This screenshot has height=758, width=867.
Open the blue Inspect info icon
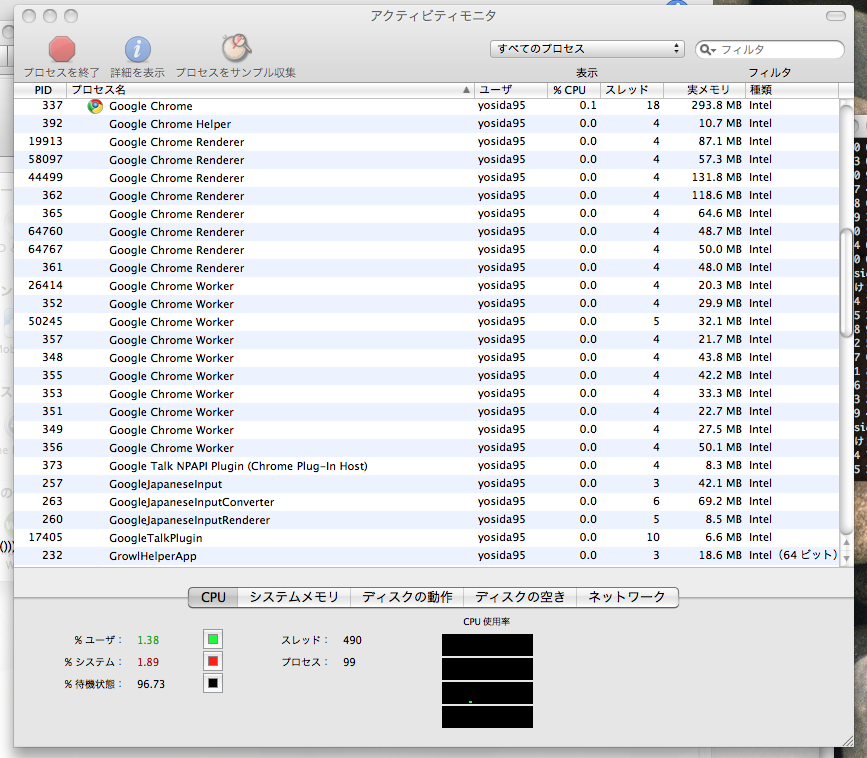point(138,49)
